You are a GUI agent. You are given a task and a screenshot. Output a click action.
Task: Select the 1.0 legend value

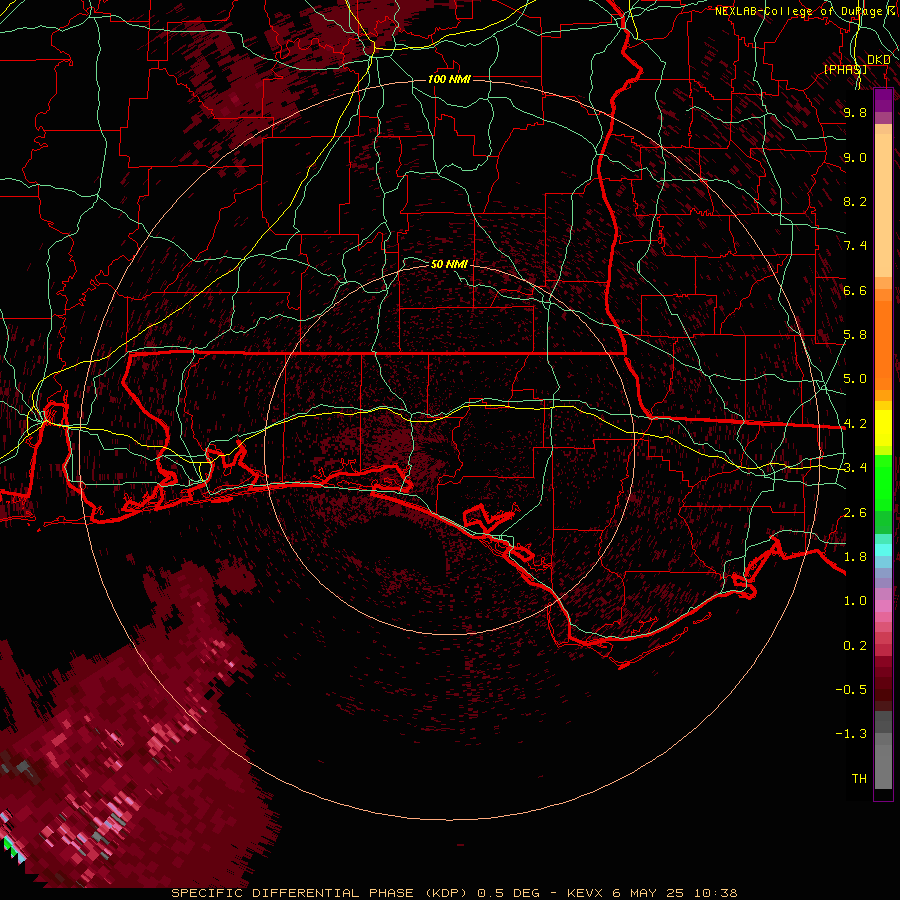coord(855,601)
